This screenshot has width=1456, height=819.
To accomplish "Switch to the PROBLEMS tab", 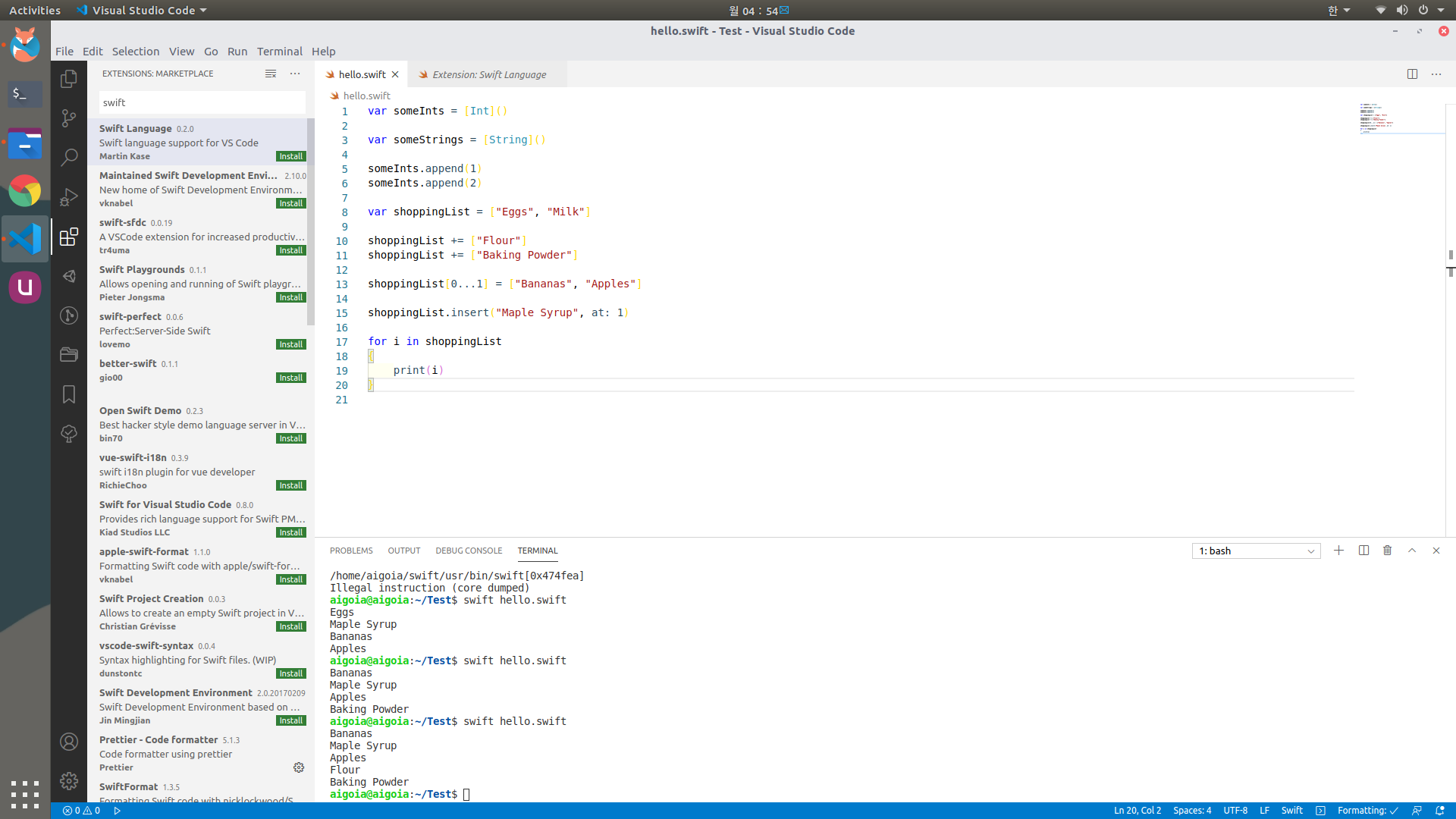I will tap(351, 551).
